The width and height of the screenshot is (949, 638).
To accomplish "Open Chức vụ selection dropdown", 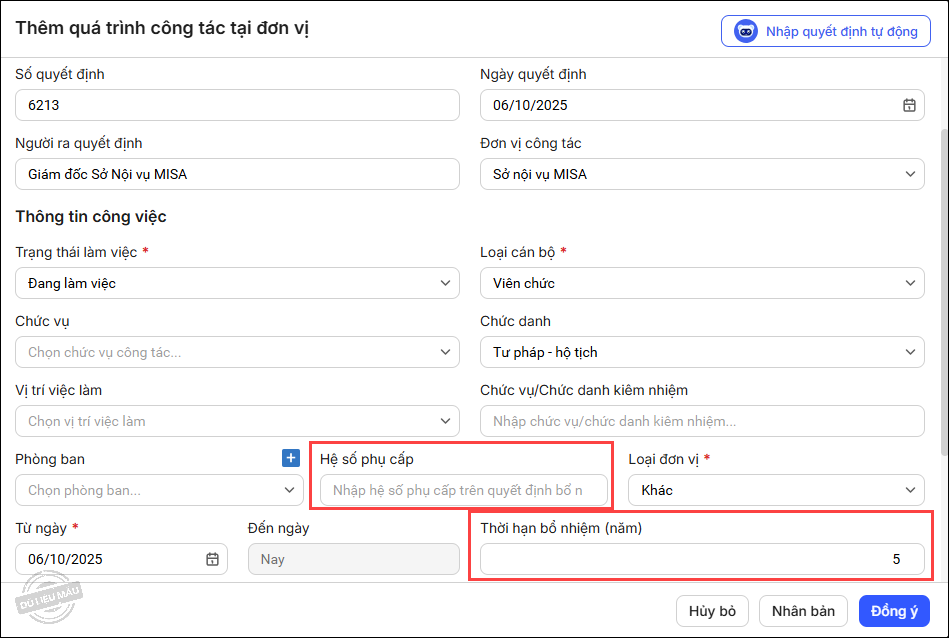I will coord(445,352).
